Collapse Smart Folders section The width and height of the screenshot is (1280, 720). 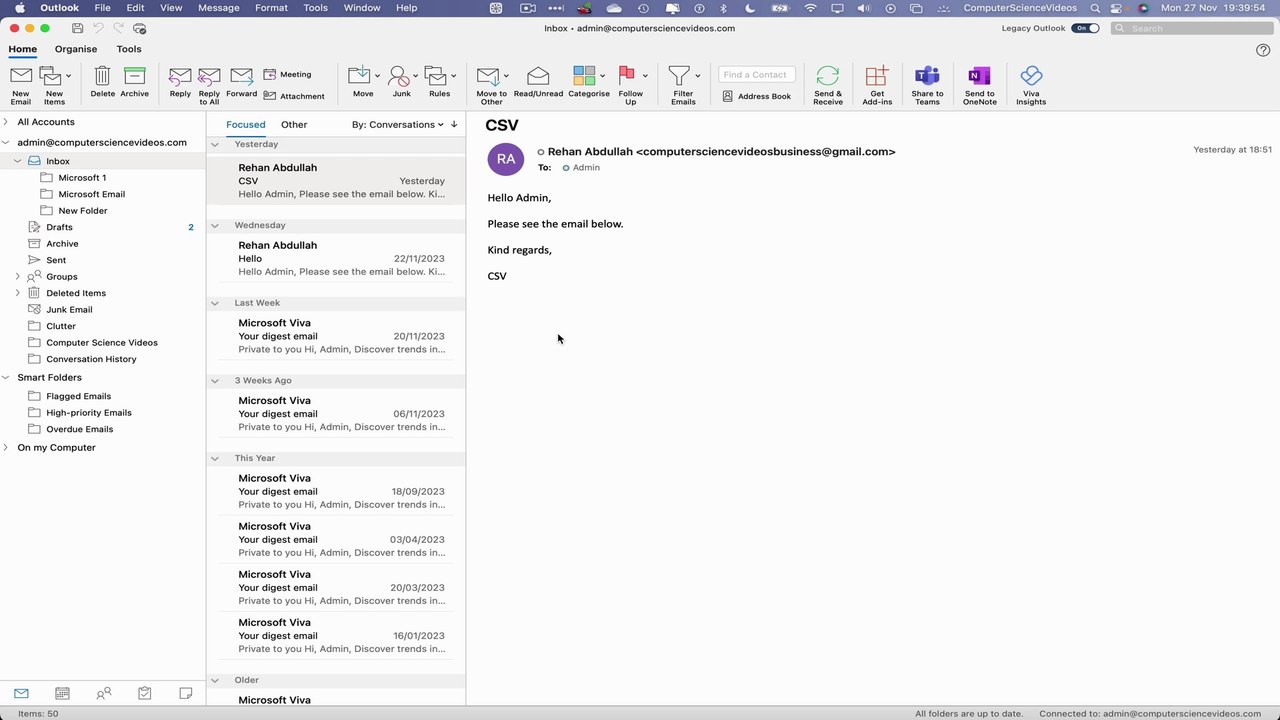(6, 378)
